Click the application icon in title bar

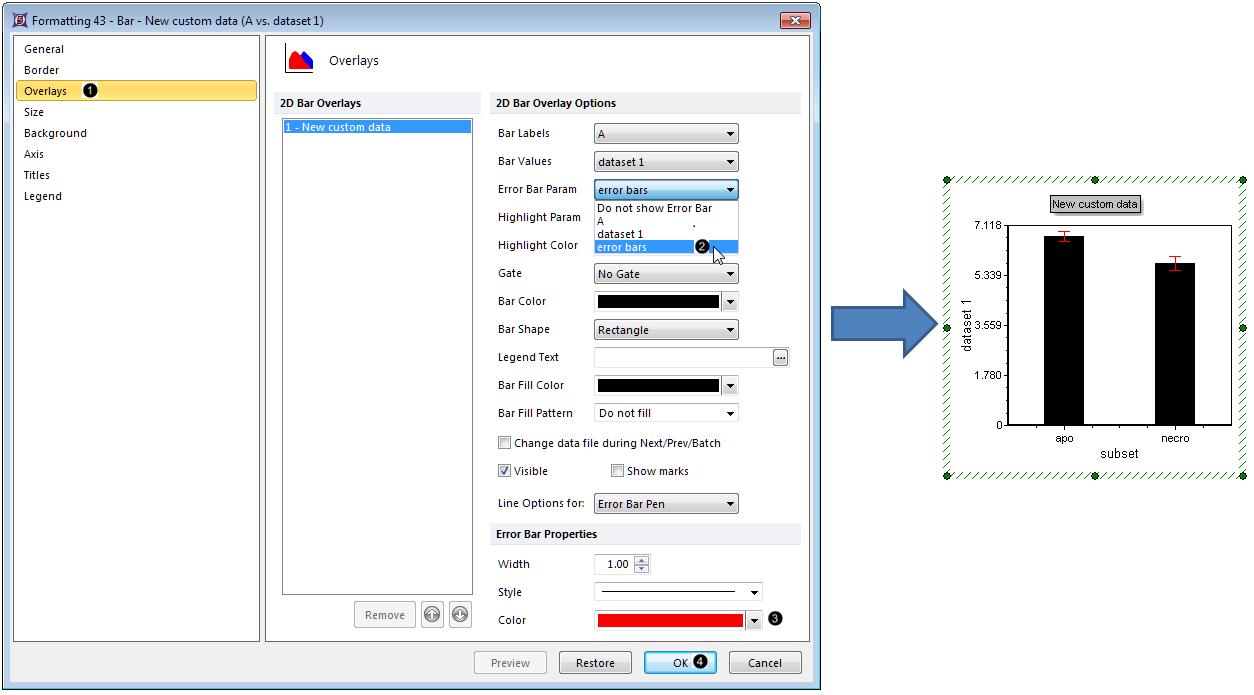click(x=19, y=20)
